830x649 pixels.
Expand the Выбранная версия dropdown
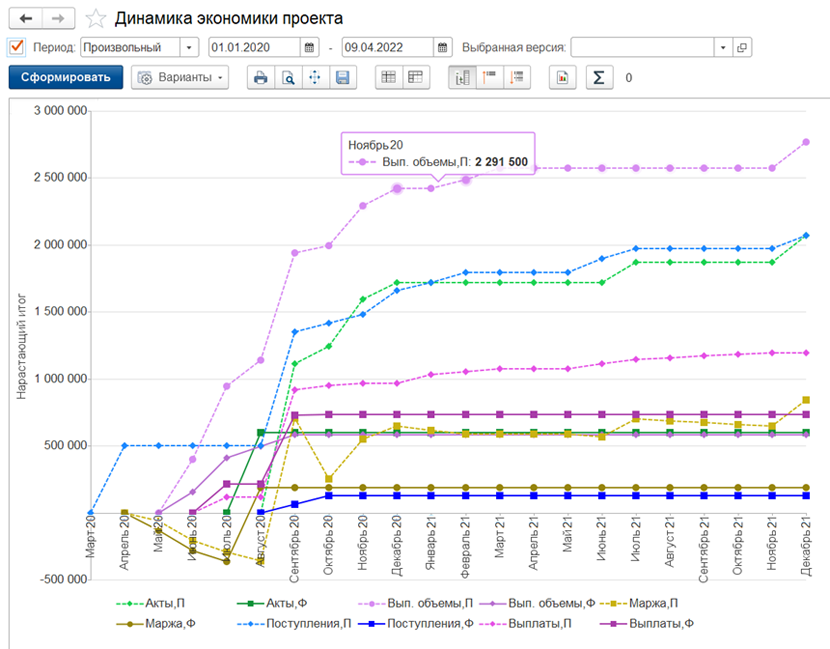pos(723,47)
